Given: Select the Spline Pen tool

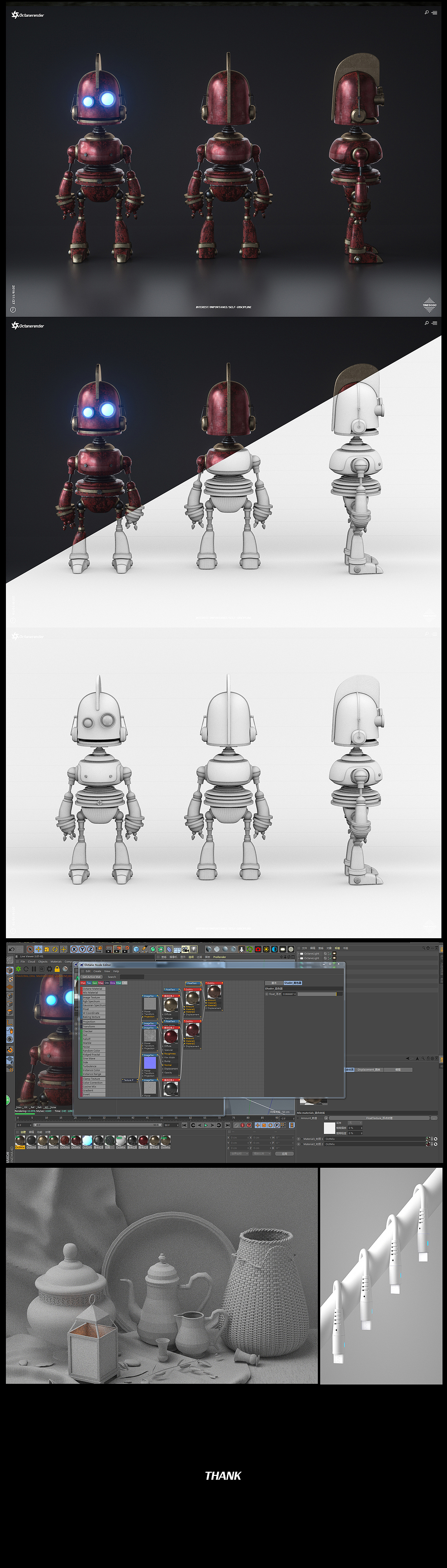Looking at the screenshot, I should pyautogui.click(x=144, y=949).
